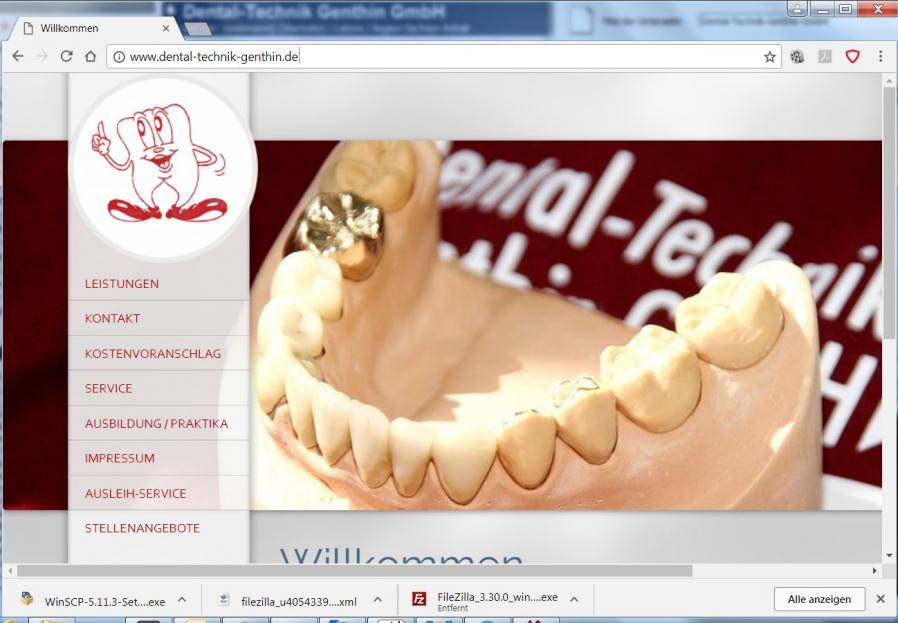Open a new tab with the tab-strip button
Image resolution: width=898 pixels, height=623 pixels.
tap(198, 29)
